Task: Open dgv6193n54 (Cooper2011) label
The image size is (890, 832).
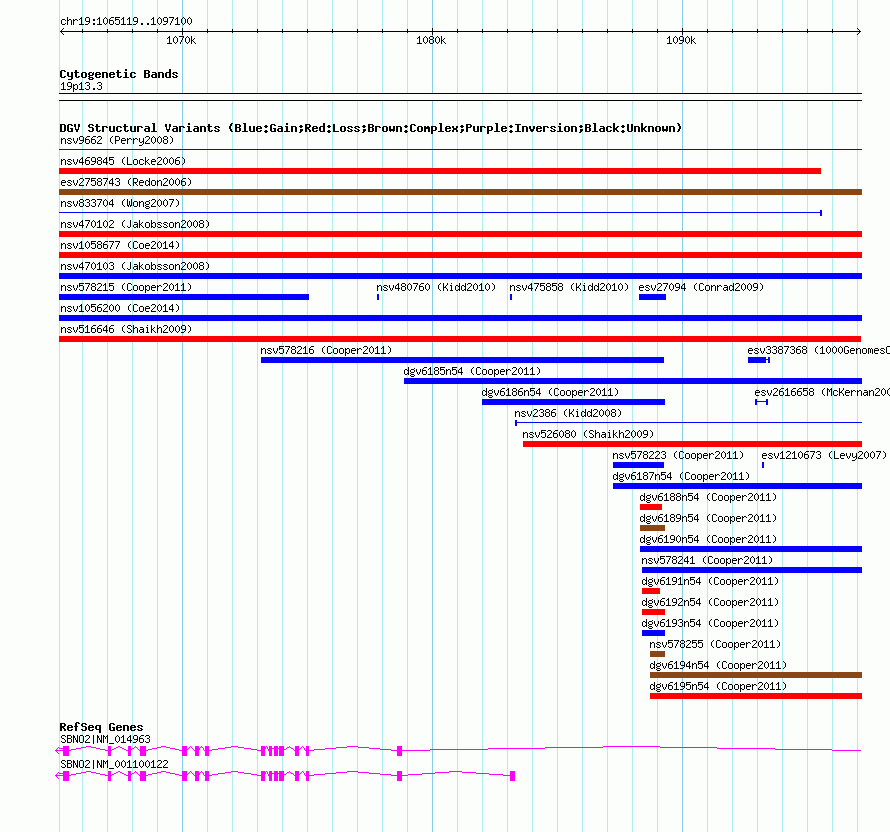Action: [x=710, y=623]
